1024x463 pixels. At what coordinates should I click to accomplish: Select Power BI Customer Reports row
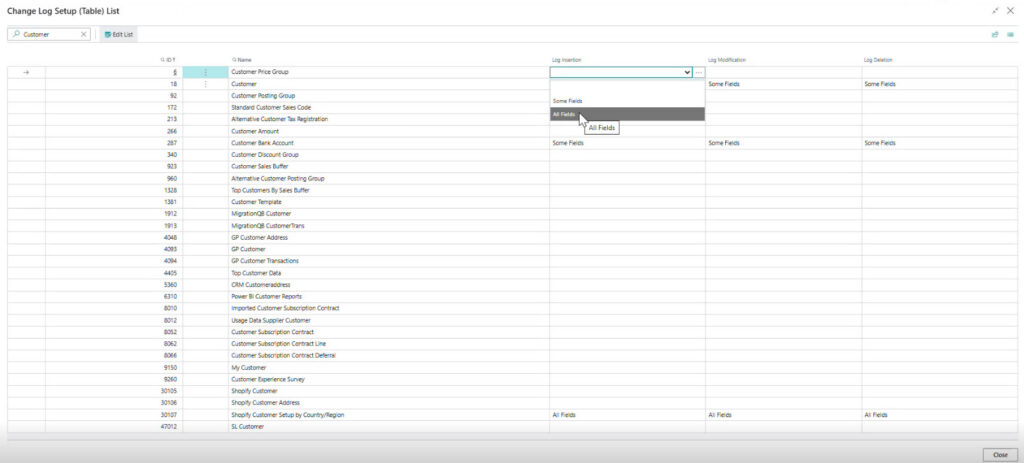(512, 296)
